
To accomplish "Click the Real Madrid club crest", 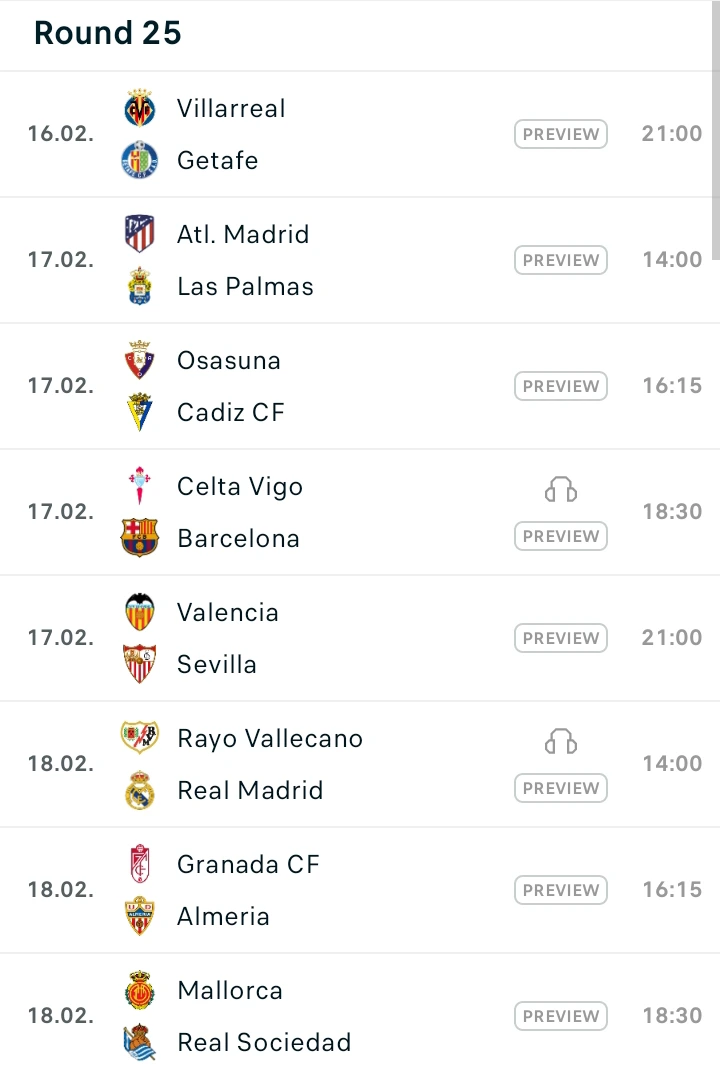I will point(140,790).
